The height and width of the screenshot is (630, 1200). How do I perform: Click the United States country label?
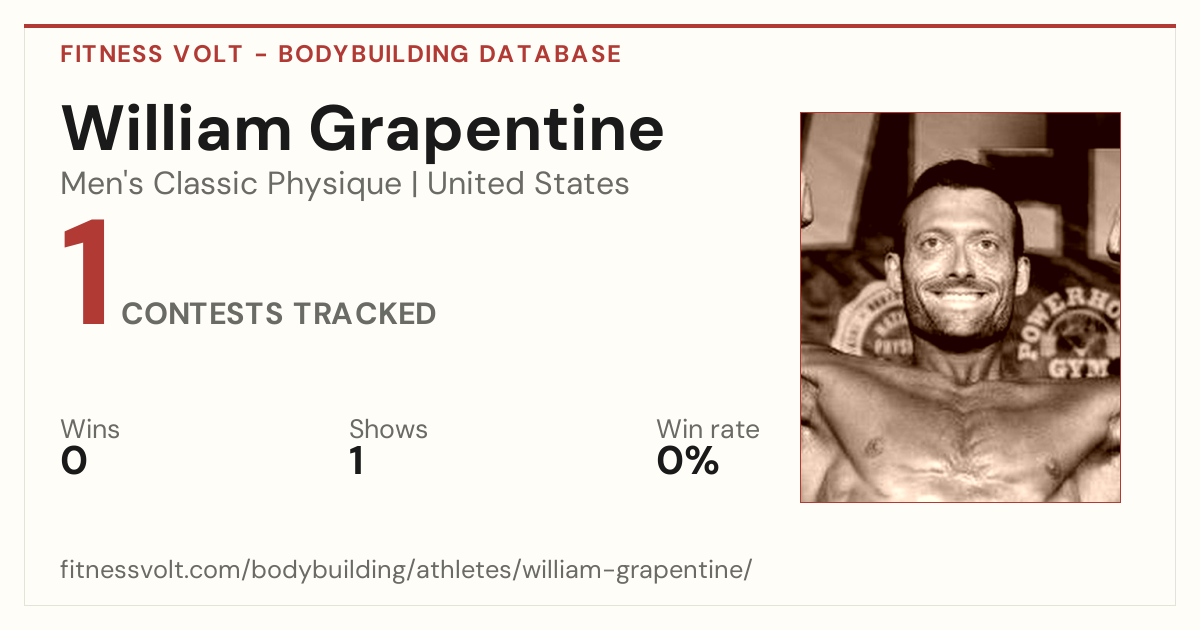pyautogui.click(x=528, y=184)
